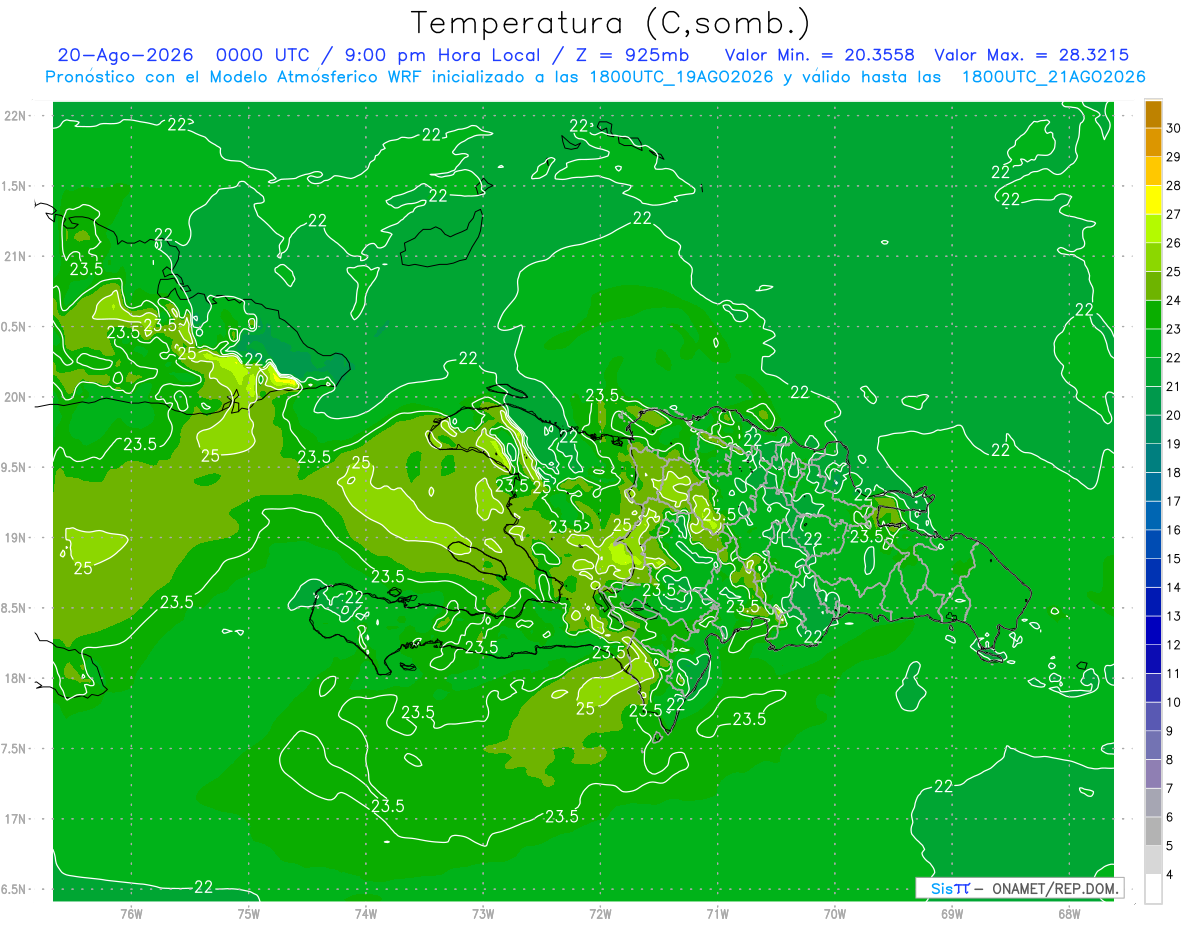
Task: Click the '70W' longitude axis label
Action: pos(835,914)
